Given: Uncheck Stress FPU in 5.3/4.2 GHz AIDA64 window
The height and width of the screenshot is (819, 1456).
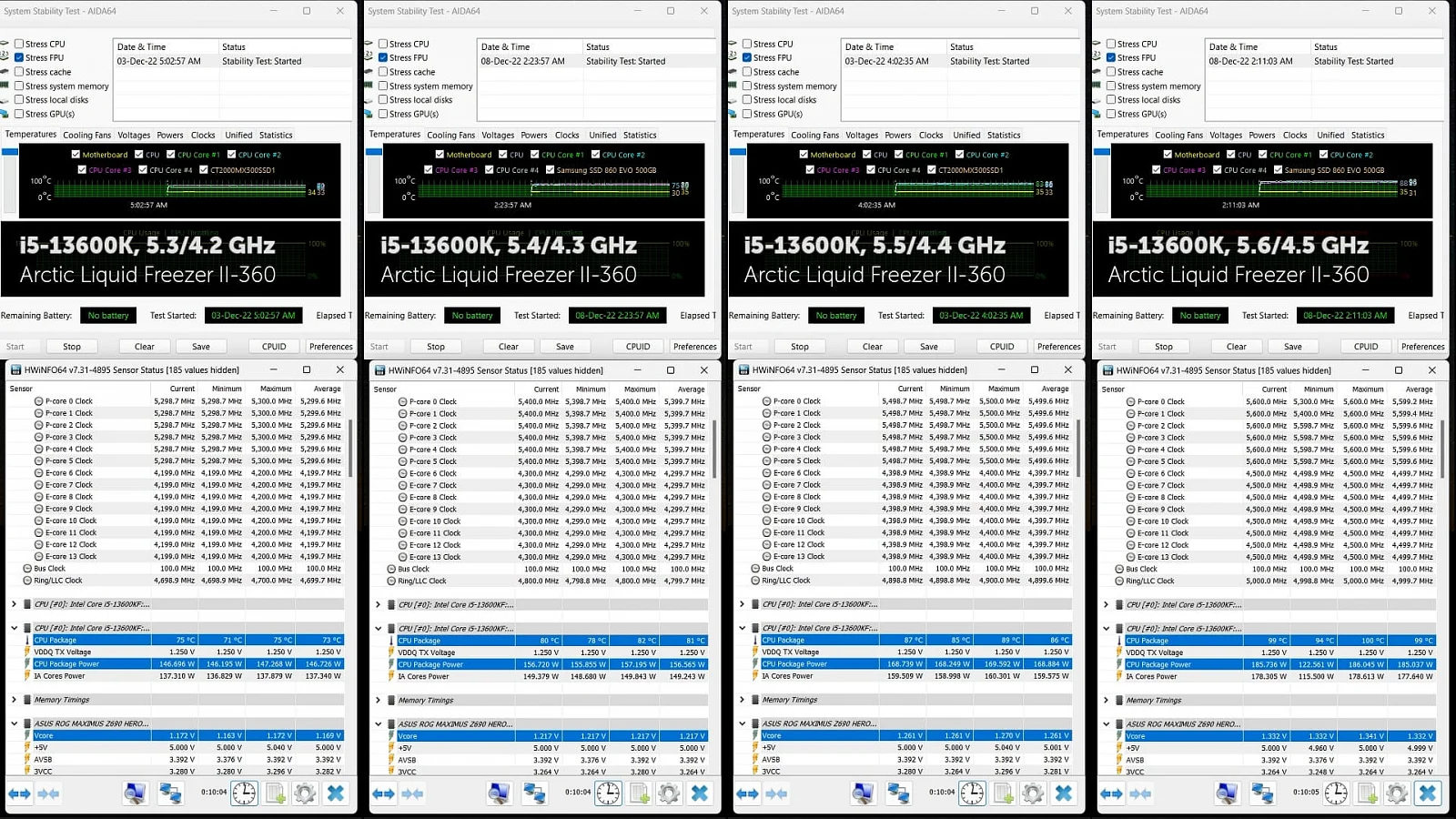Looking at the screenshot, I should point(18,57).
